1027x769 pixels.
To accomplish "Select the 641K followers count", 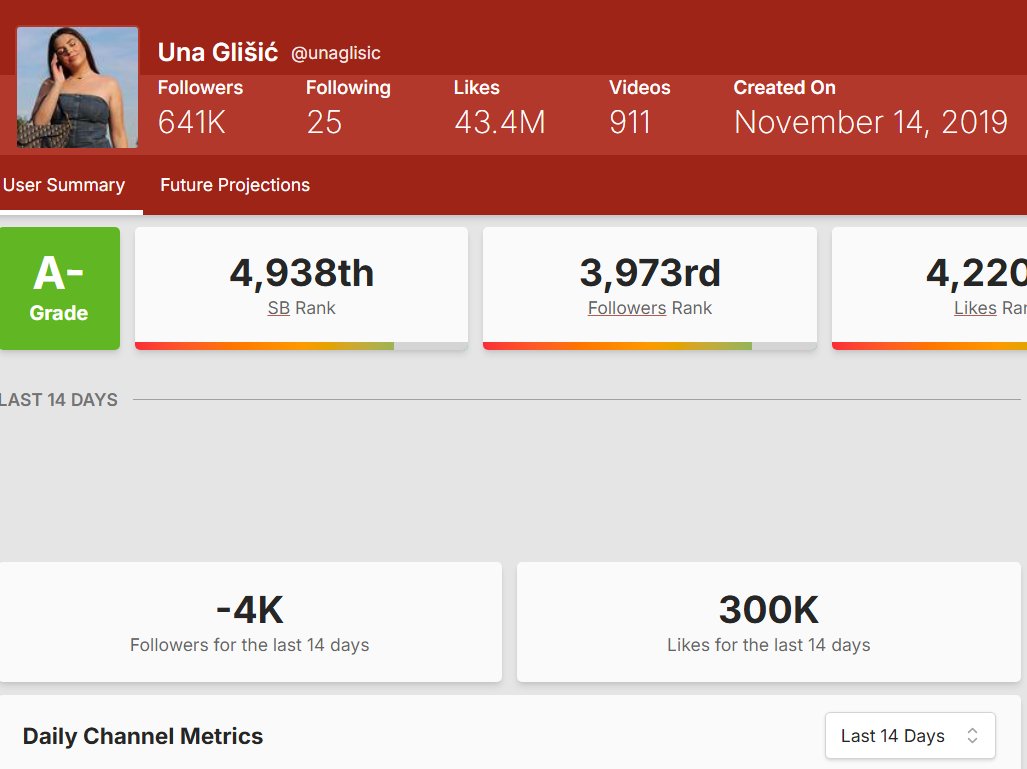I will pyautogui.click(x=192, y=122).
